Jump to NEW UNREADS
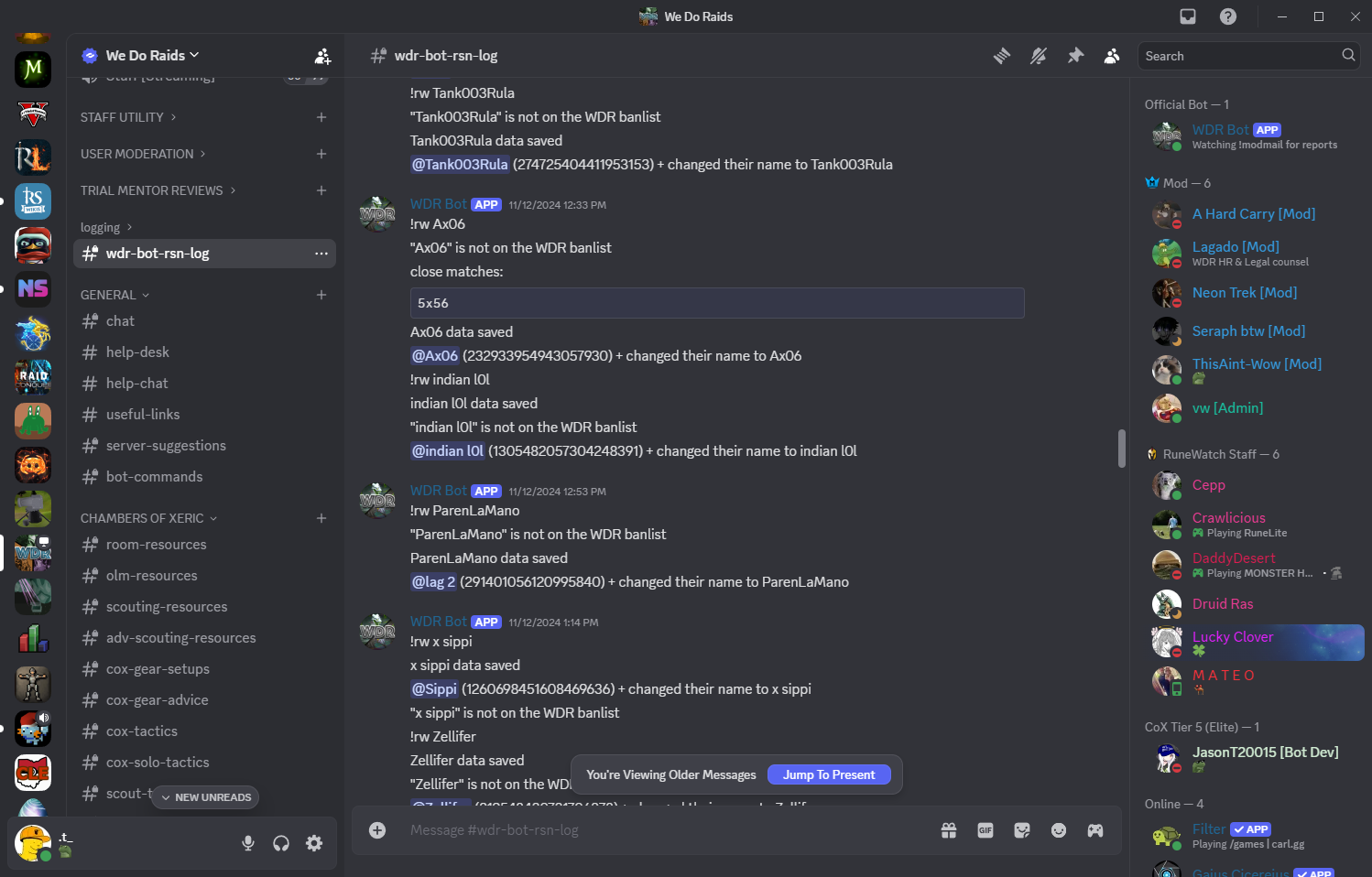 pyautogui.click(x=206, y=797)
